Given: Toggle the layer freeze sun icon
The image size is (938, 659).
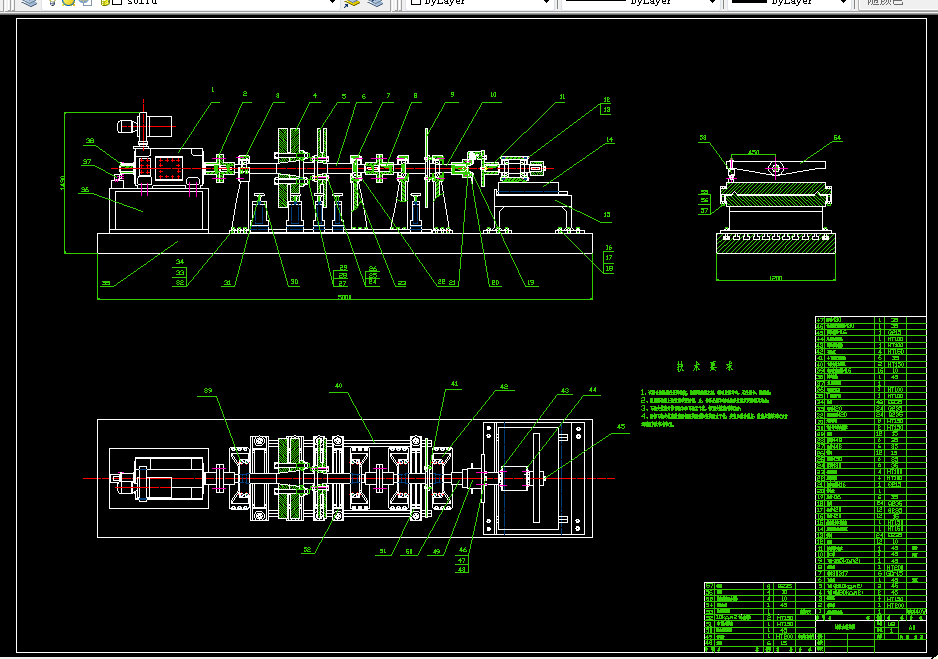Looking at the screenshot, I should pos(68,2).
